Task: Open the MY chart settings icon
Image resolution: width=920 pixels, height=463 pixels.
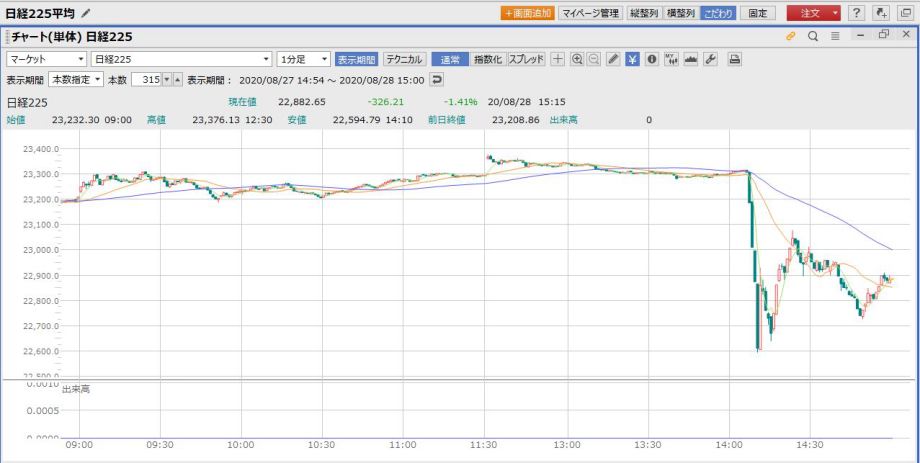Action: click(671, 59)
